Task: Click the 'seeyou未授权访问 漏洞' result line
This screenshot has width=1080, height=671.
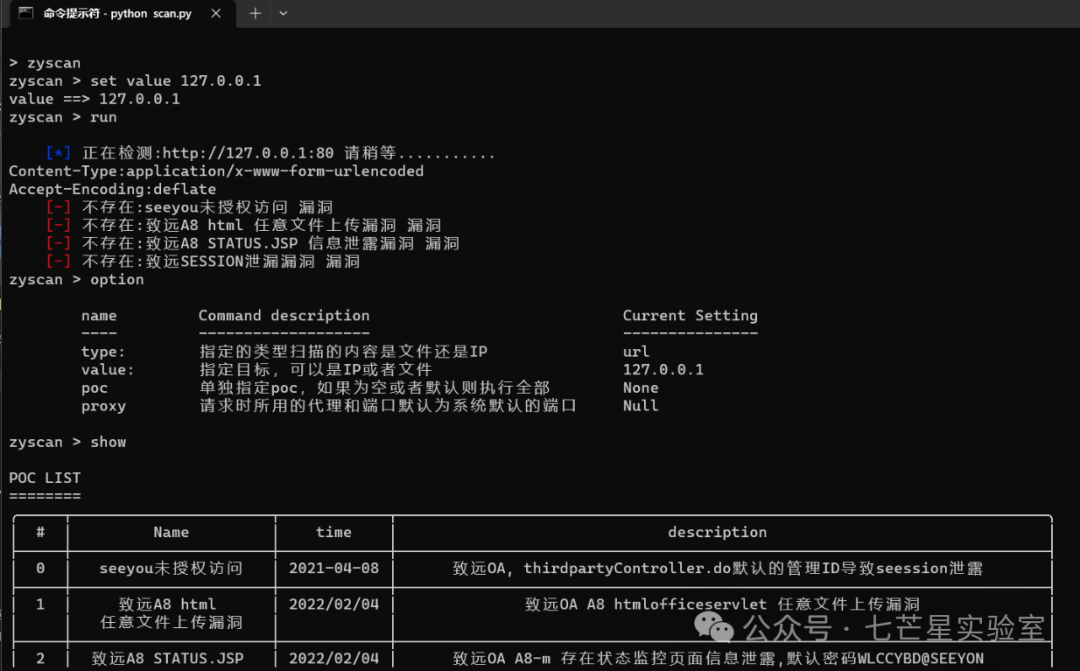Action: click(189, 207)
